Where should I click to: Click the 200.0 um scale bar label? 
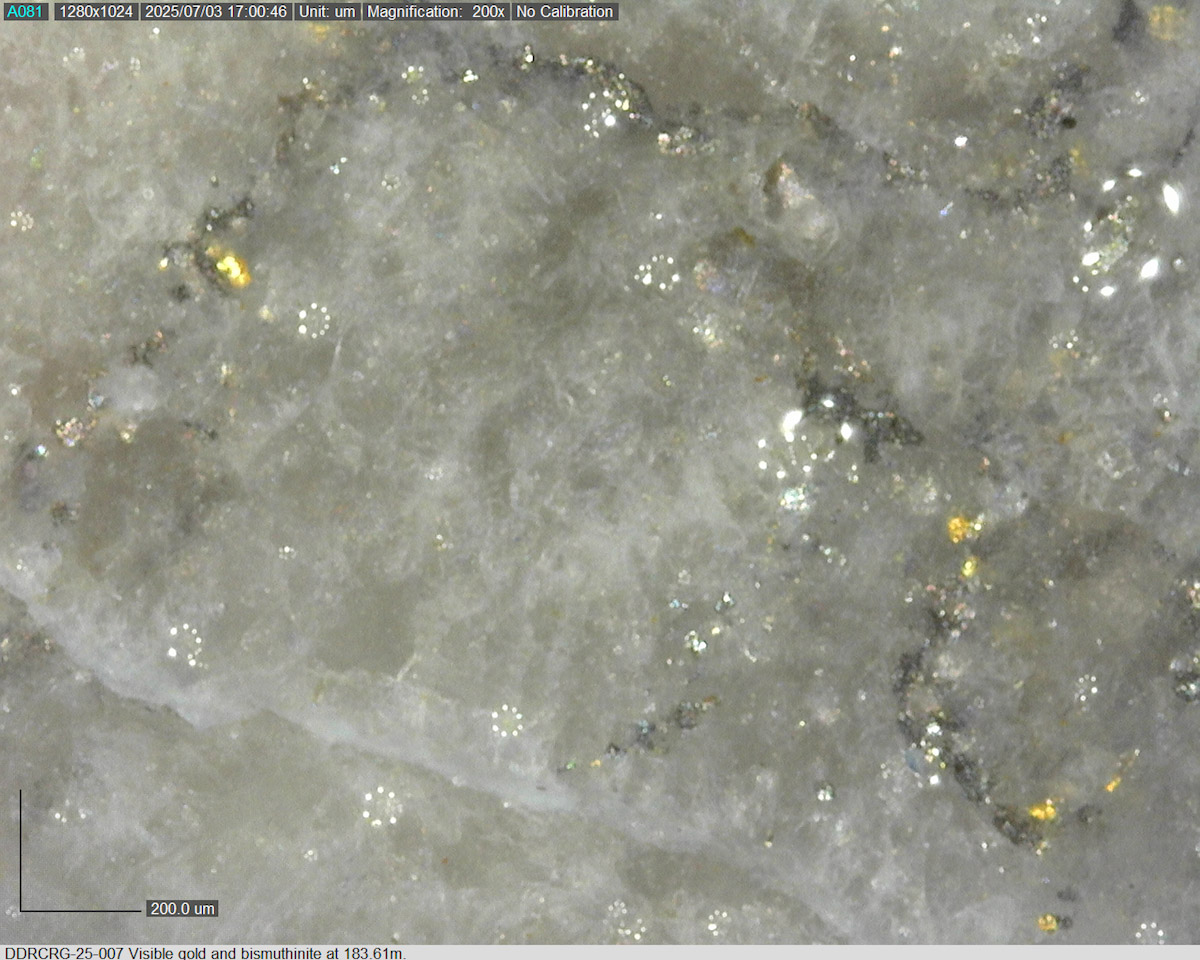click(182, 909)
